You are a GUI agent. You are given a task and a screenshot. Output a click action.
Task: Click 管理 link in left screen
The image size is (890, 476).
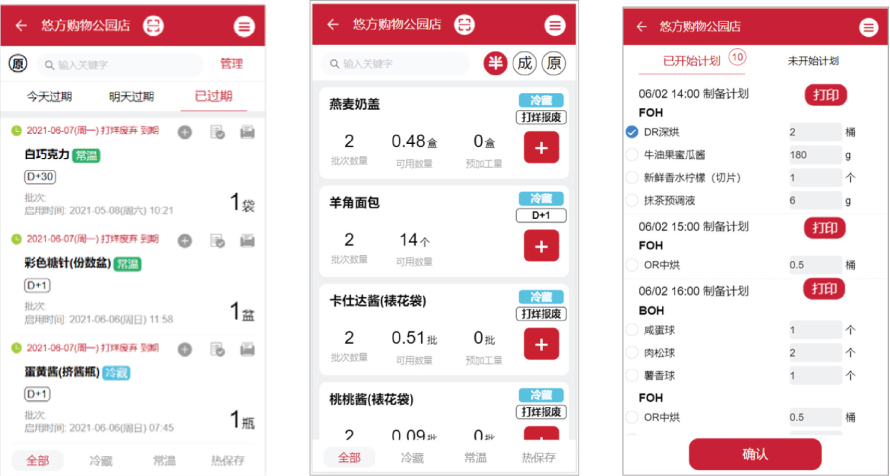pyautogui.click(x=232, y=64)
